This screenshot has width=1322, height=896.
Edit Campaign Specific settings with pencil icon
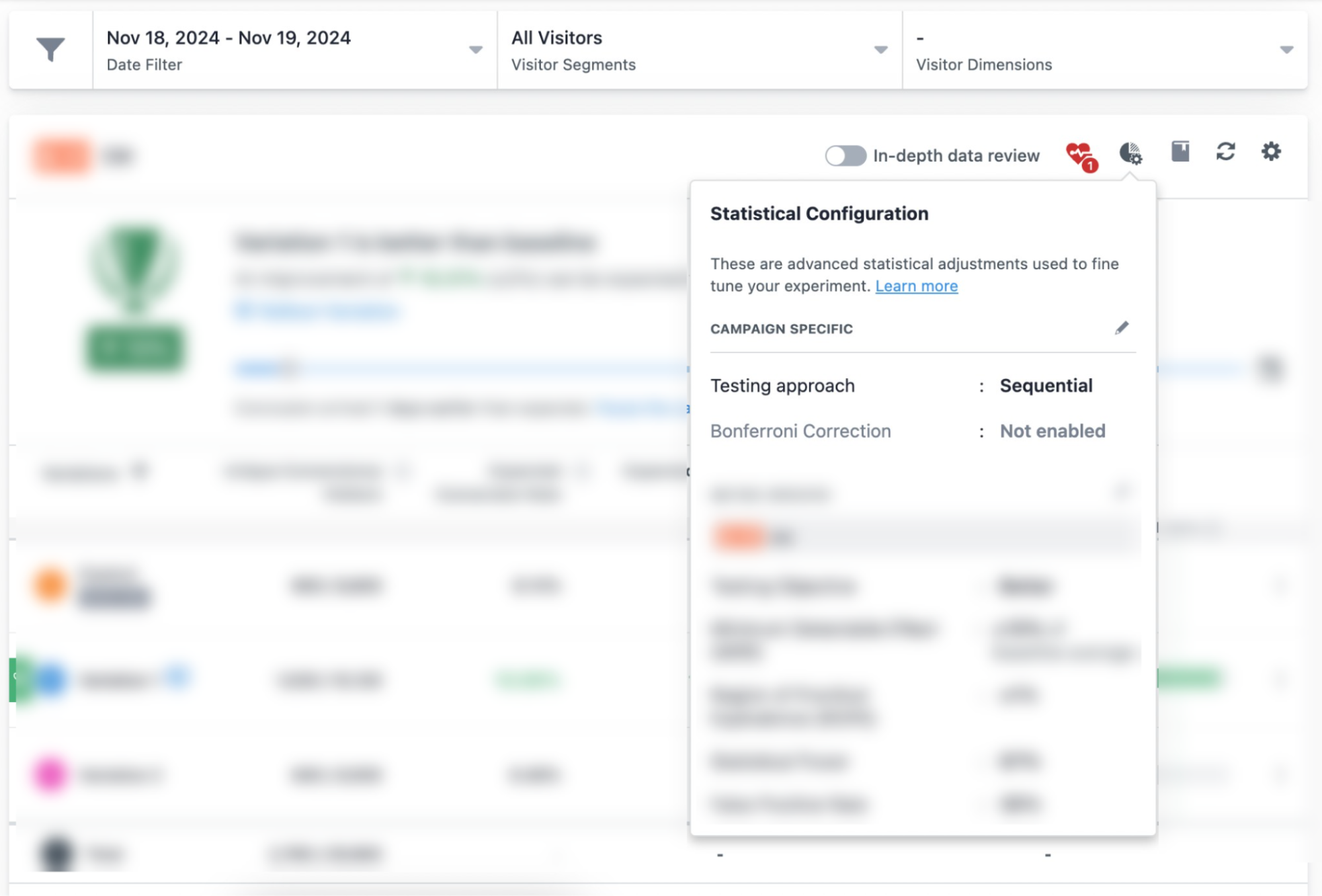[x=1121, y=329]
